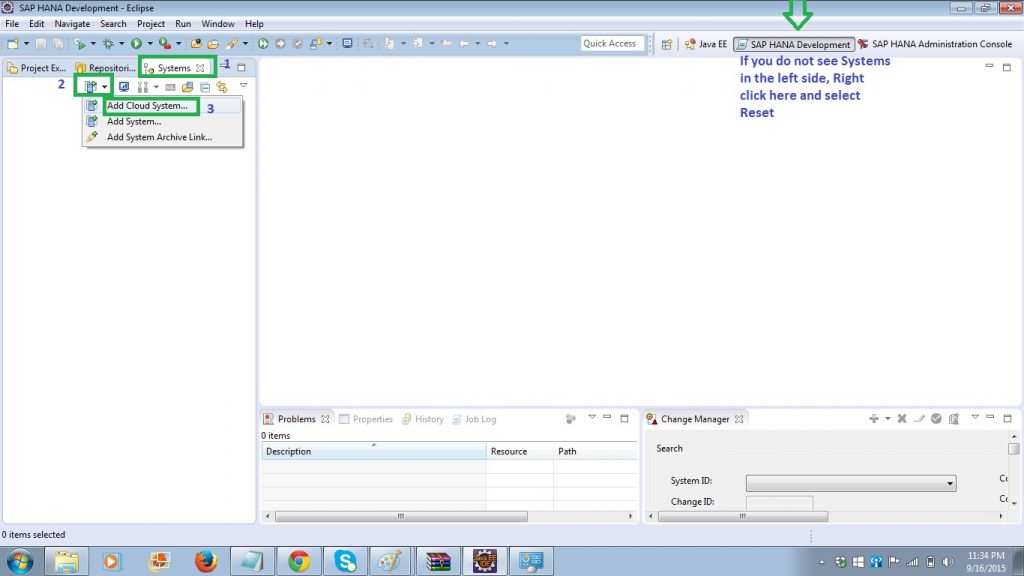Open the File menu
This screenshot has width=1024, height=576.
[12, 24]
